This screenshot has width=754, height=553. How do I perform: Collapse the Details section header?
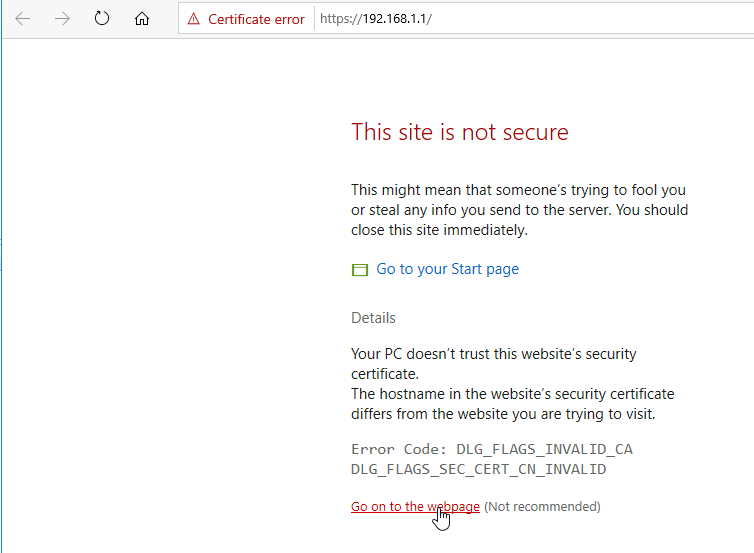point(373,318)
